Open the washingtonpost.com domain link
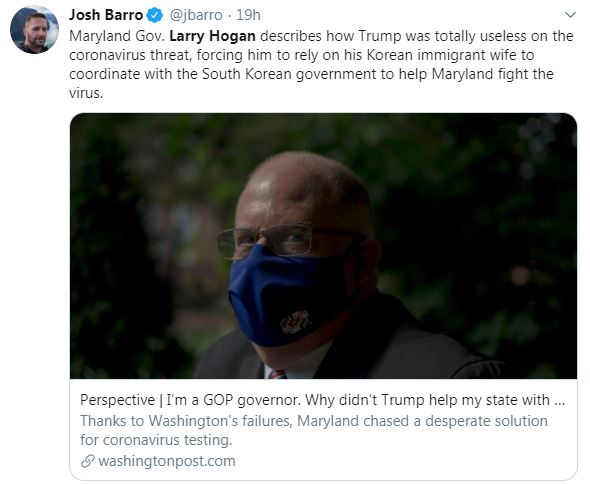 pos(167,461)
